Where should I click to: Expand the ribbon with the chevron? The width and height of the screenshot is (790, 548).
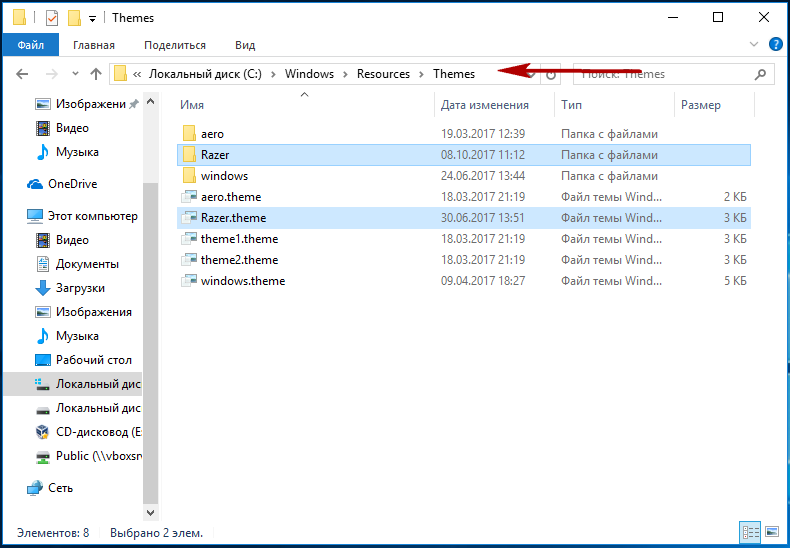754,44
